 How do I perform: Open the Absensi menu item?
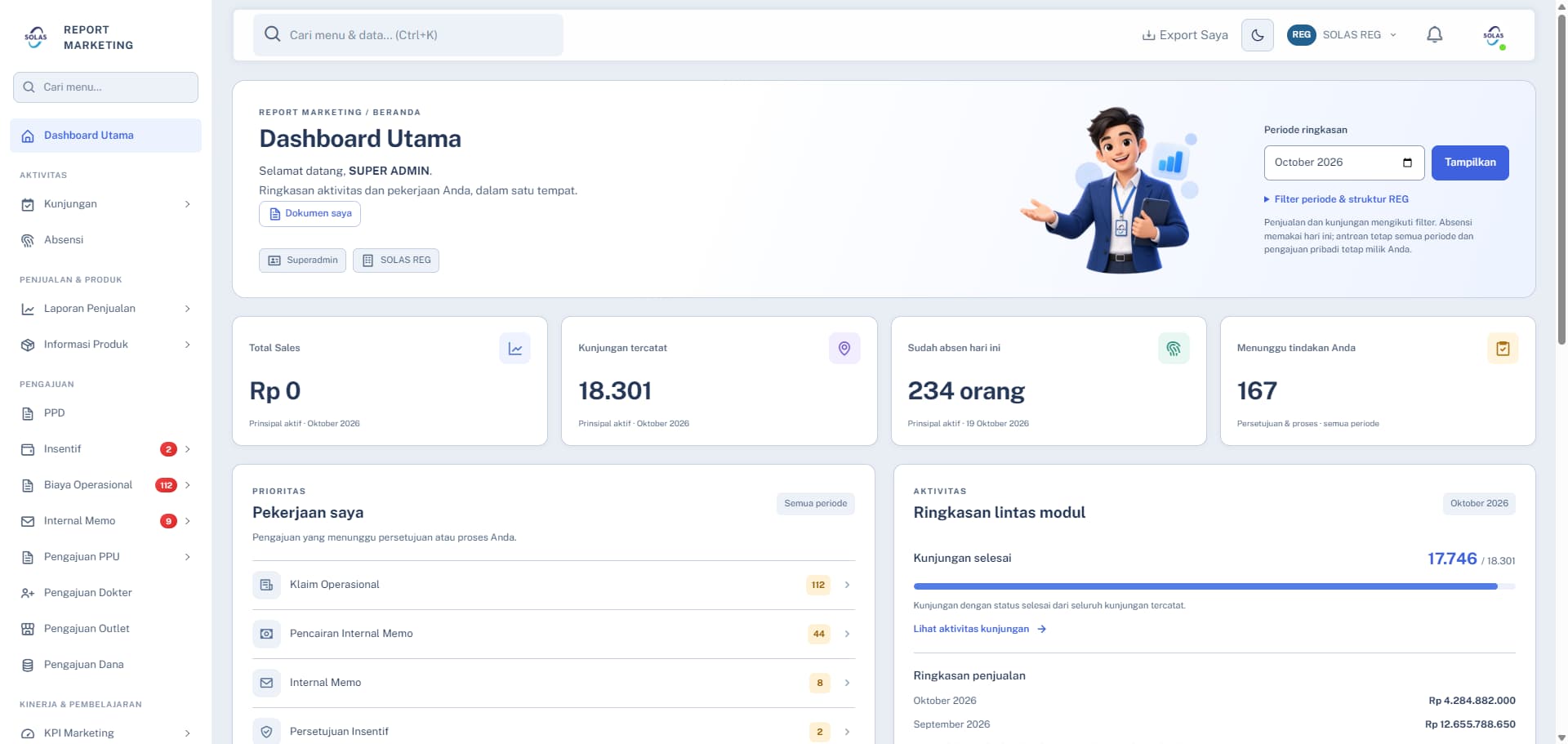pos(106,240)
